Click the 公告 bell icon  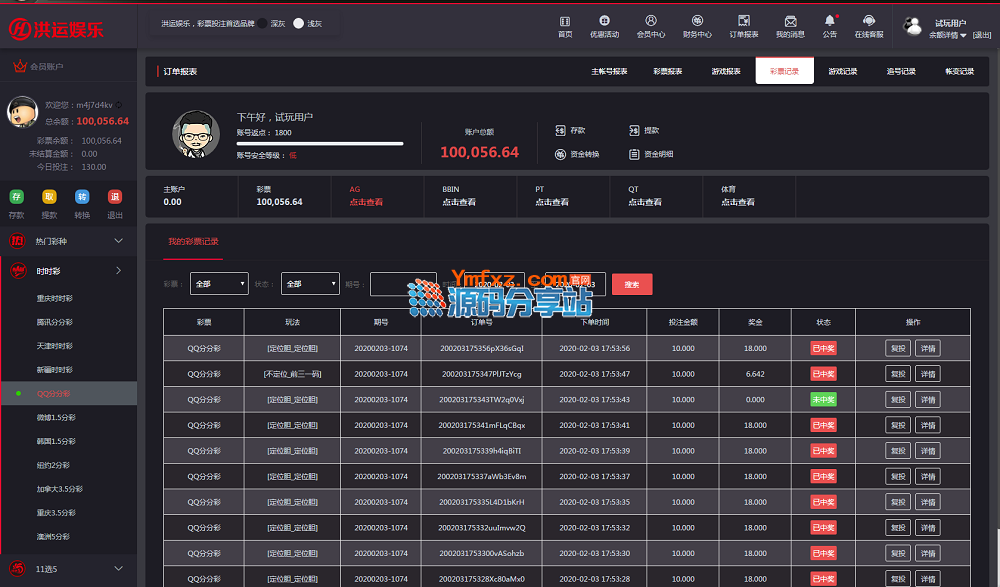pyautogui.click(x=829, y=21)
